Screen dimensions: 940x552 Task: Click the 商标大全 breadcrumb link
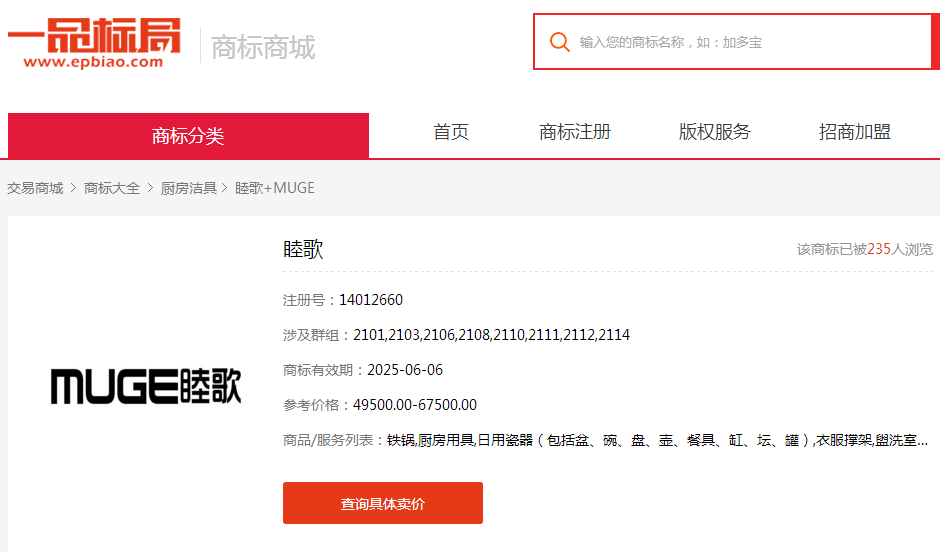[x=112, y=188]
